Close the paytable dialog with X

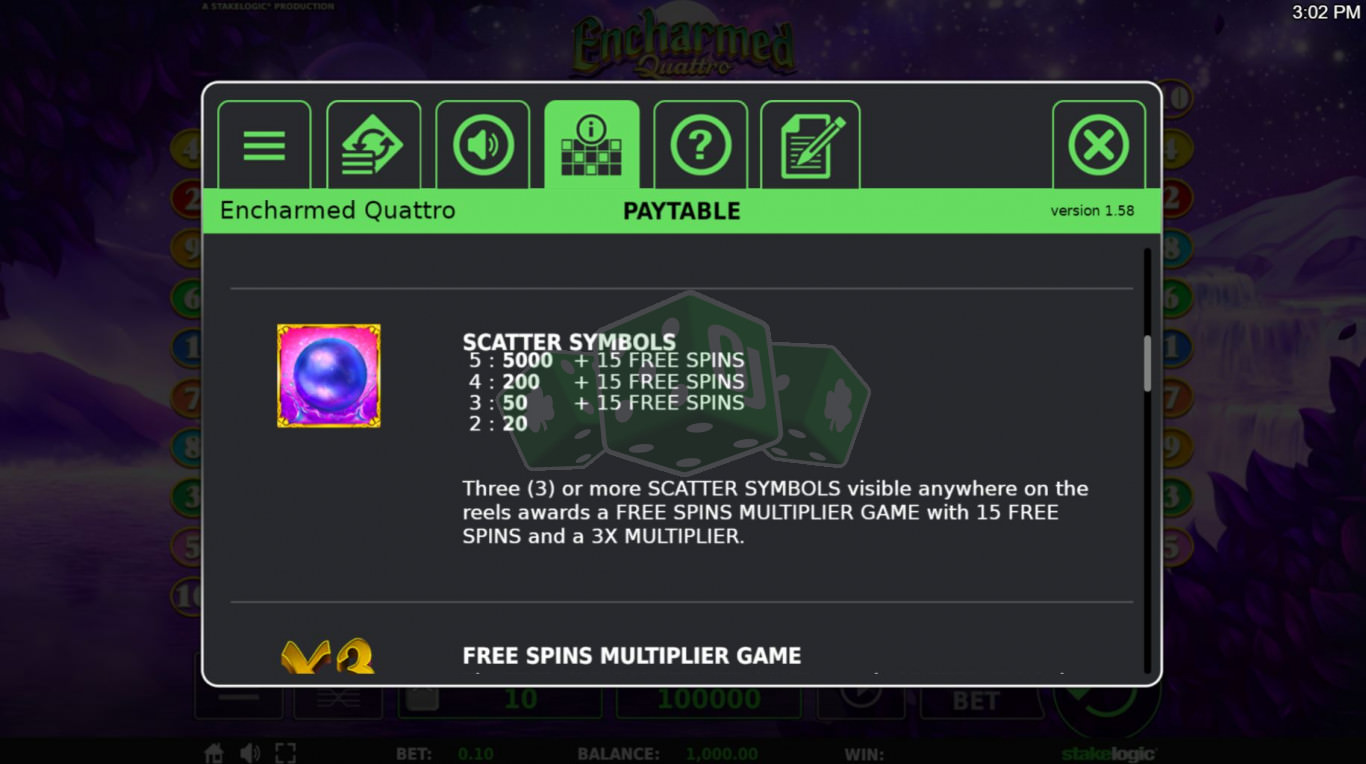[x=1099, y=145]
